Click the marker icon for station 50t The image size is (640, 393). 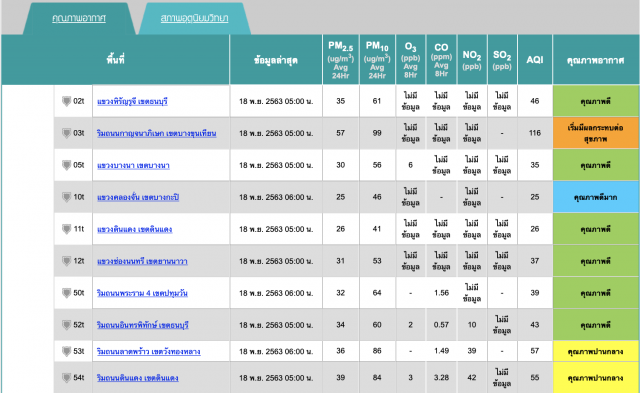pos(67,293)
